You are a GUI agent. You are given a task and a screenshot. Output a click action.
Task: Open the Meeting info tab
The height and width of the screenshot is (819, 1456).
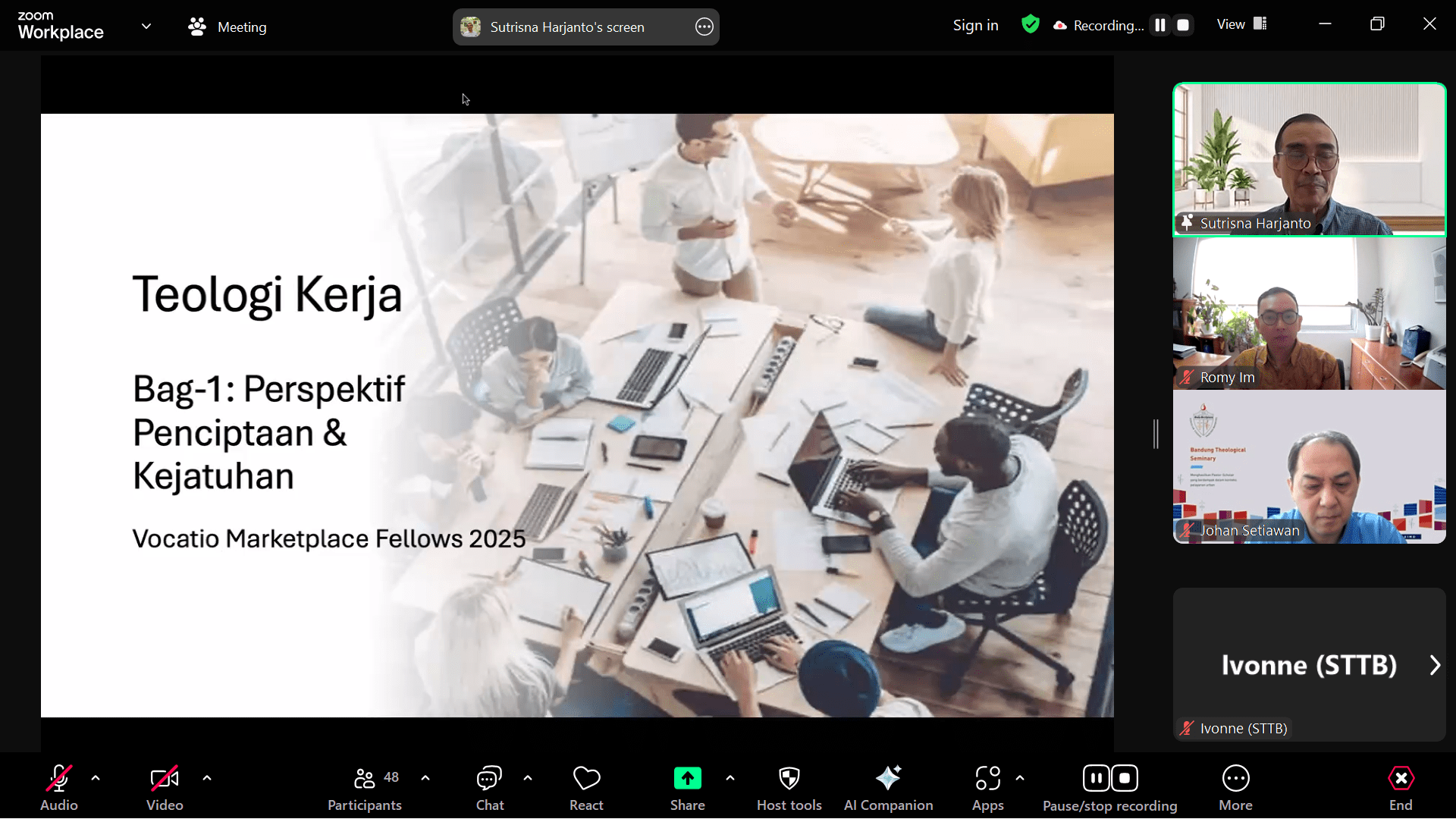(227, 27)
